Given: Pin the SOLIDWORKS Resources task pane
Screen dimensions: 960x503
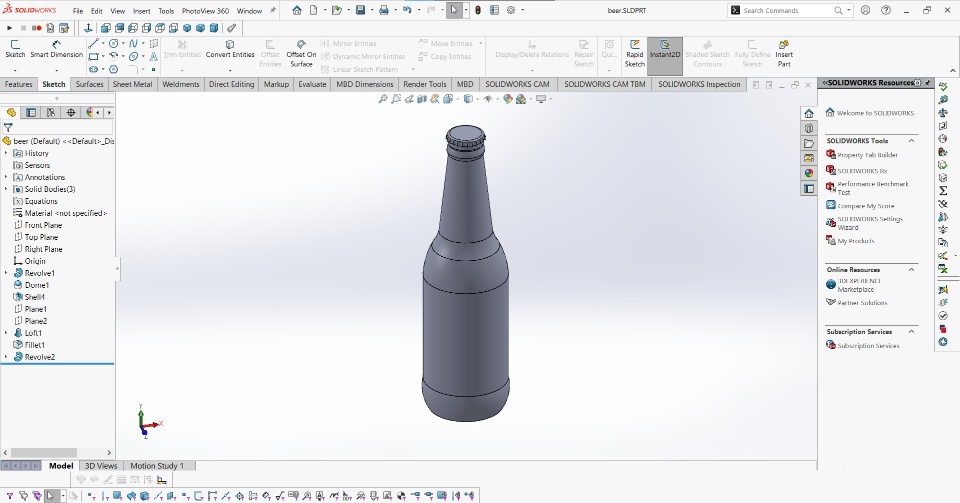Looking at the screenshot, I should 927,83.
